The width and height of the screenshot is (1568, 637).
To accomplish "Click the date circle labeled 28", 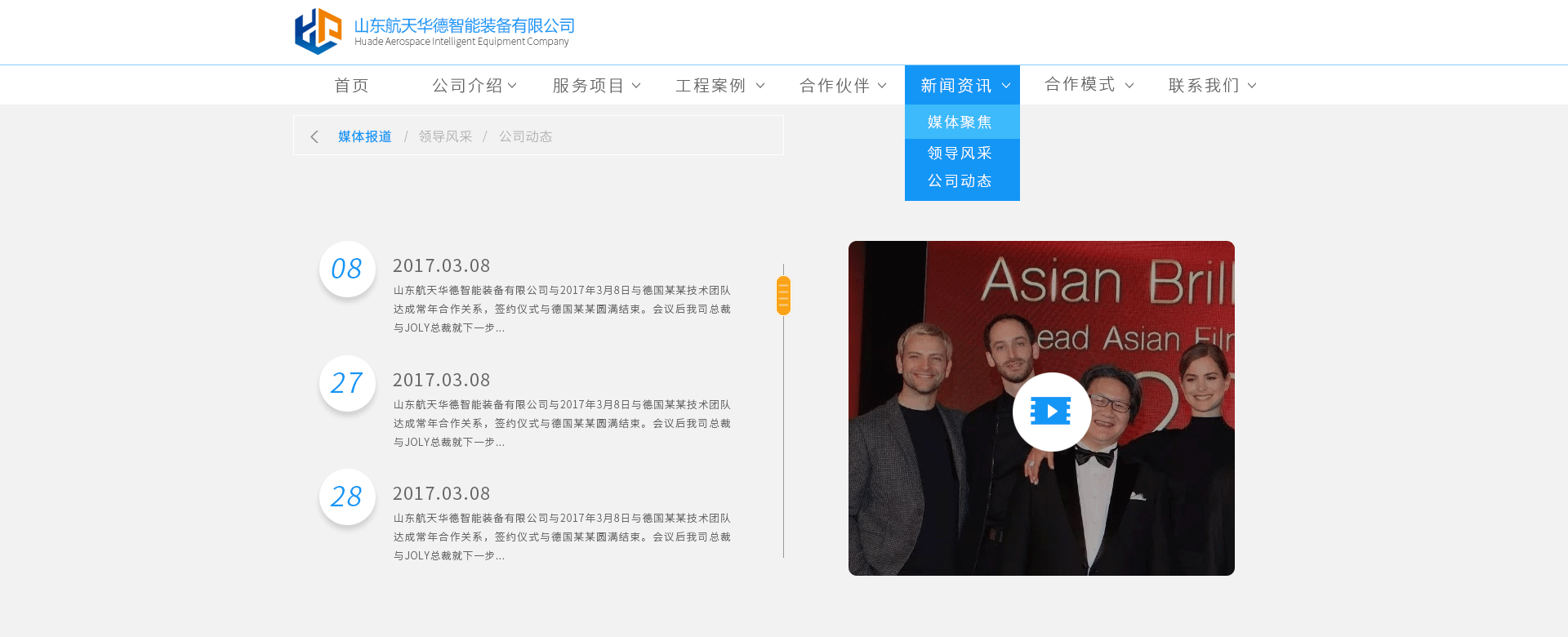I will pos(347,497).
